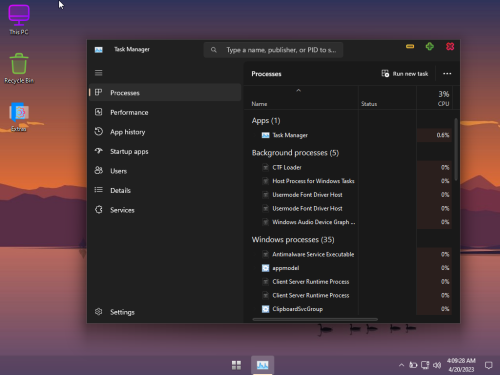Click the Task Manager app row icon
The image size is (500, 375).
[x=265, y=135]
